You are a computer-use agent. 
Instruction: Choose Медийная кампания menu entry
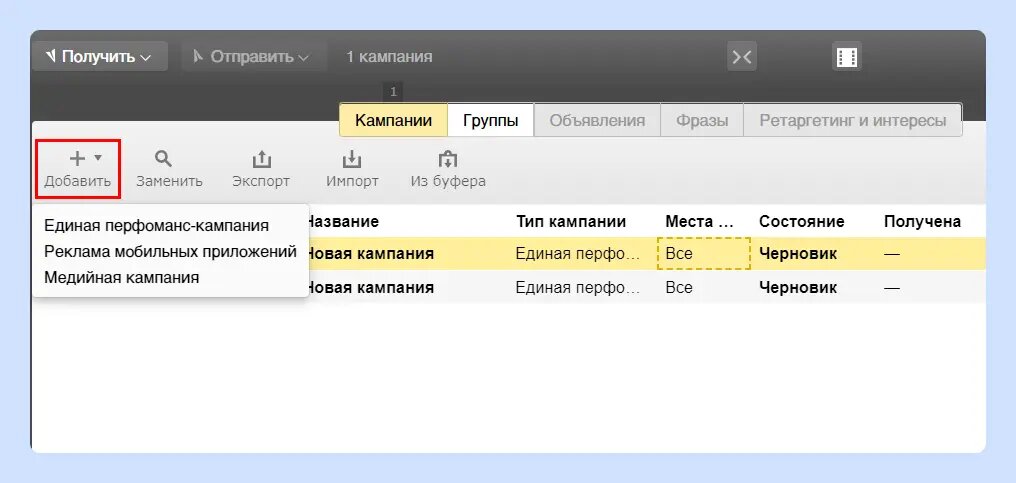tap(121, 277)
